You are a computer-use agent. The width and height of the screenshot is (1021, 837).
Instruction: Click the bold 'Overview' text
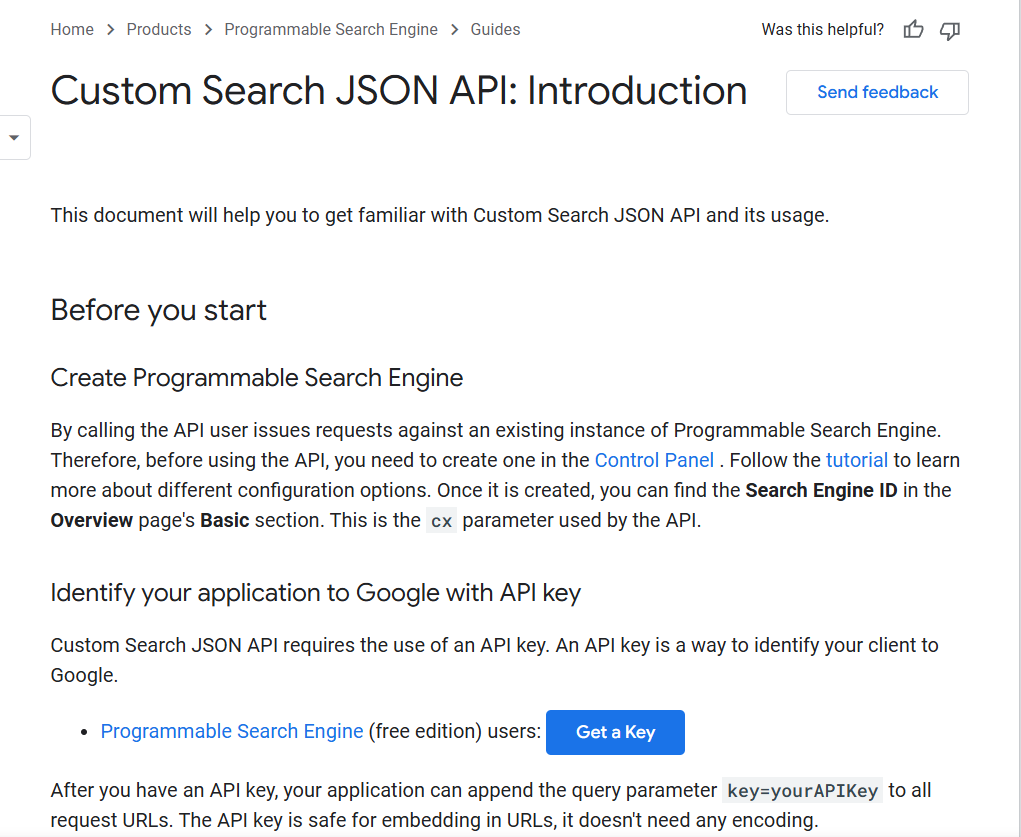pyautogui.click(x=92, y=520)
